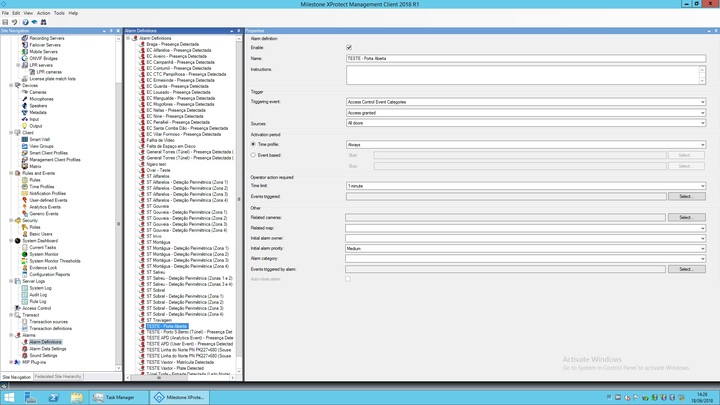The width and height of the screenshot is (720, 405).
Task: Open Recording Servers in Site Navigation
Action: pos(46,38)
